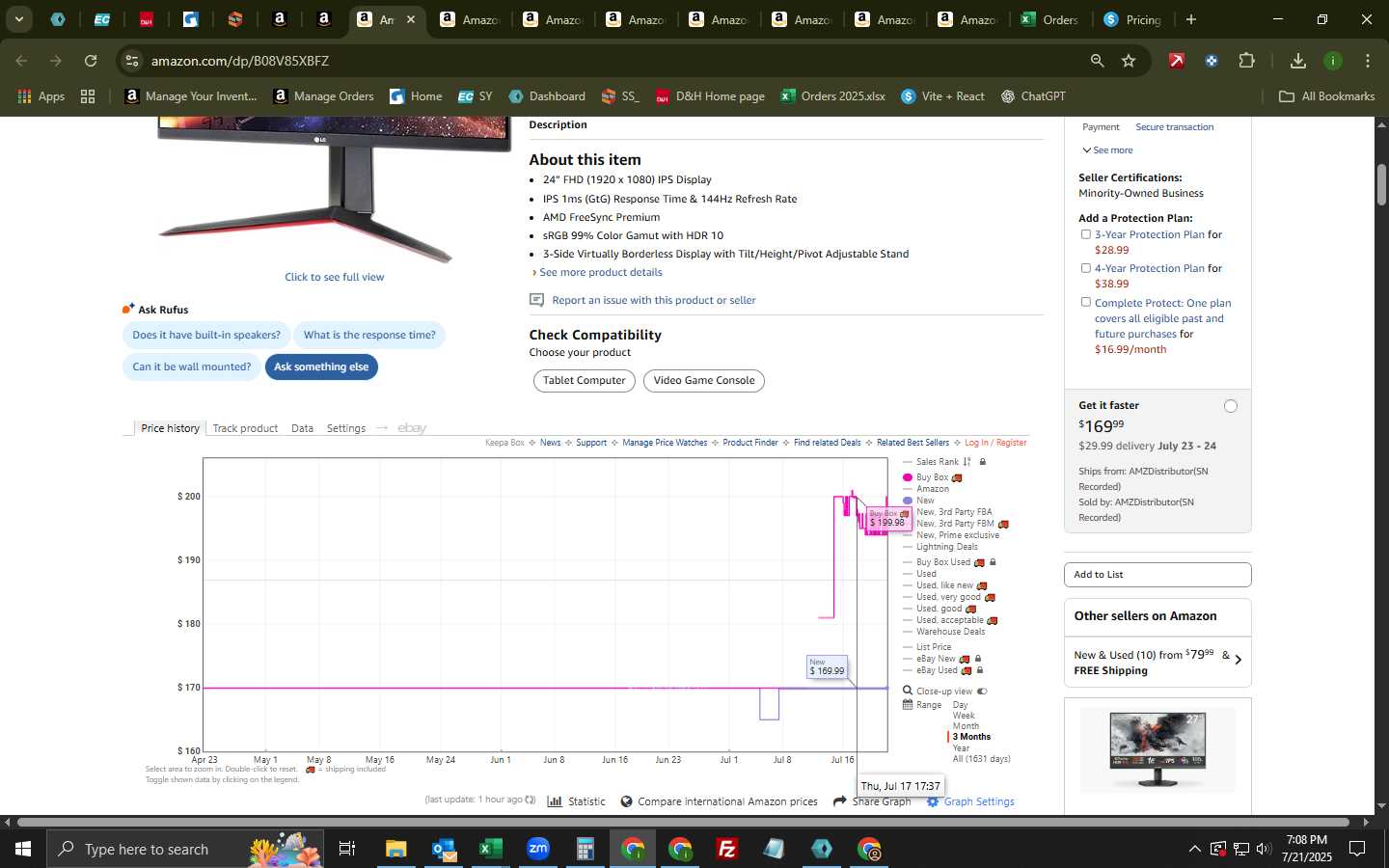Click Ask something else Rufus button
This screenshot has height=868, width=1389.
click(321, 366)
